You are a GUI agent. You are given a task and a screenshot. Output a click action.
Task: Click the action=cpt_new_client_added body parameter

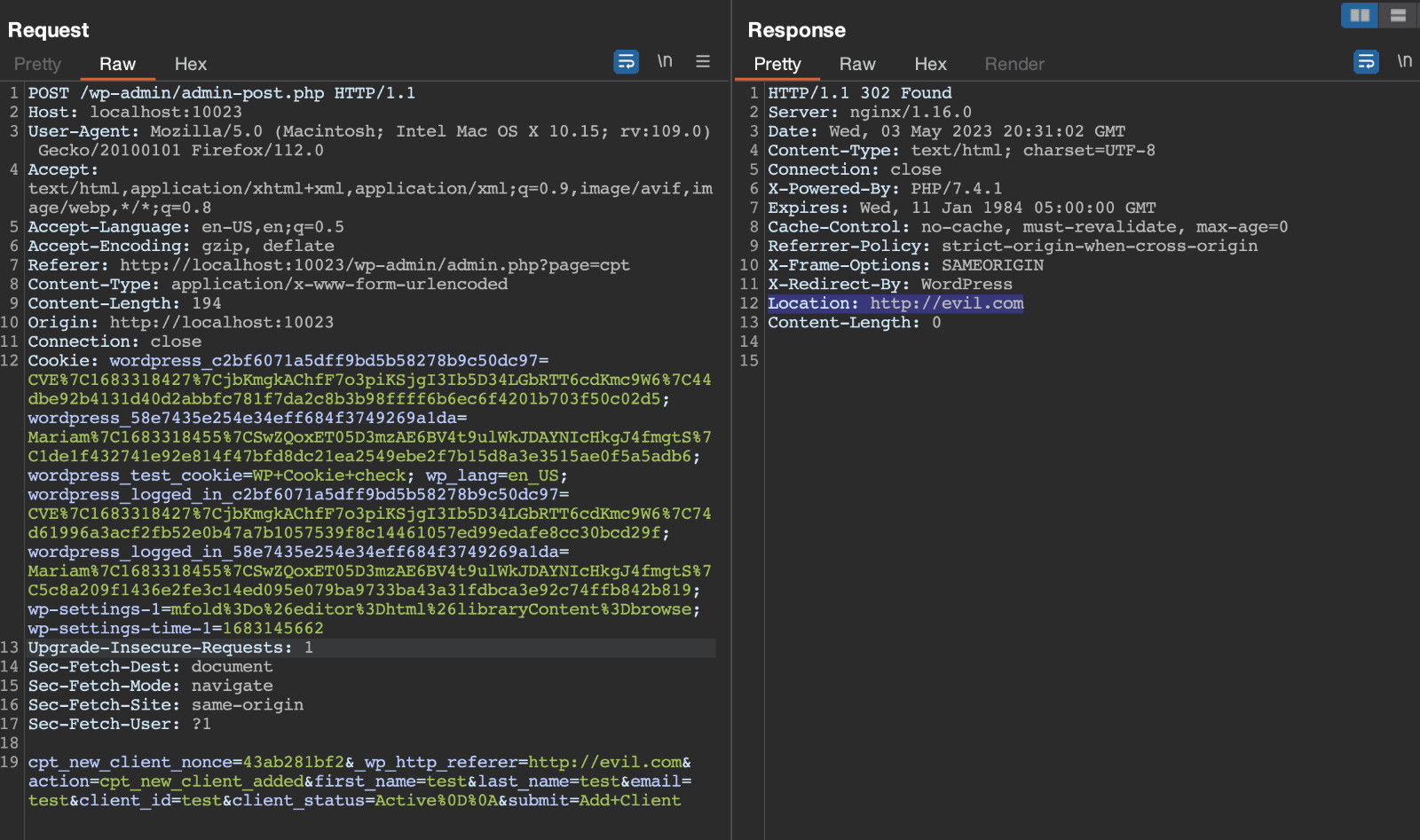point(166,781)
